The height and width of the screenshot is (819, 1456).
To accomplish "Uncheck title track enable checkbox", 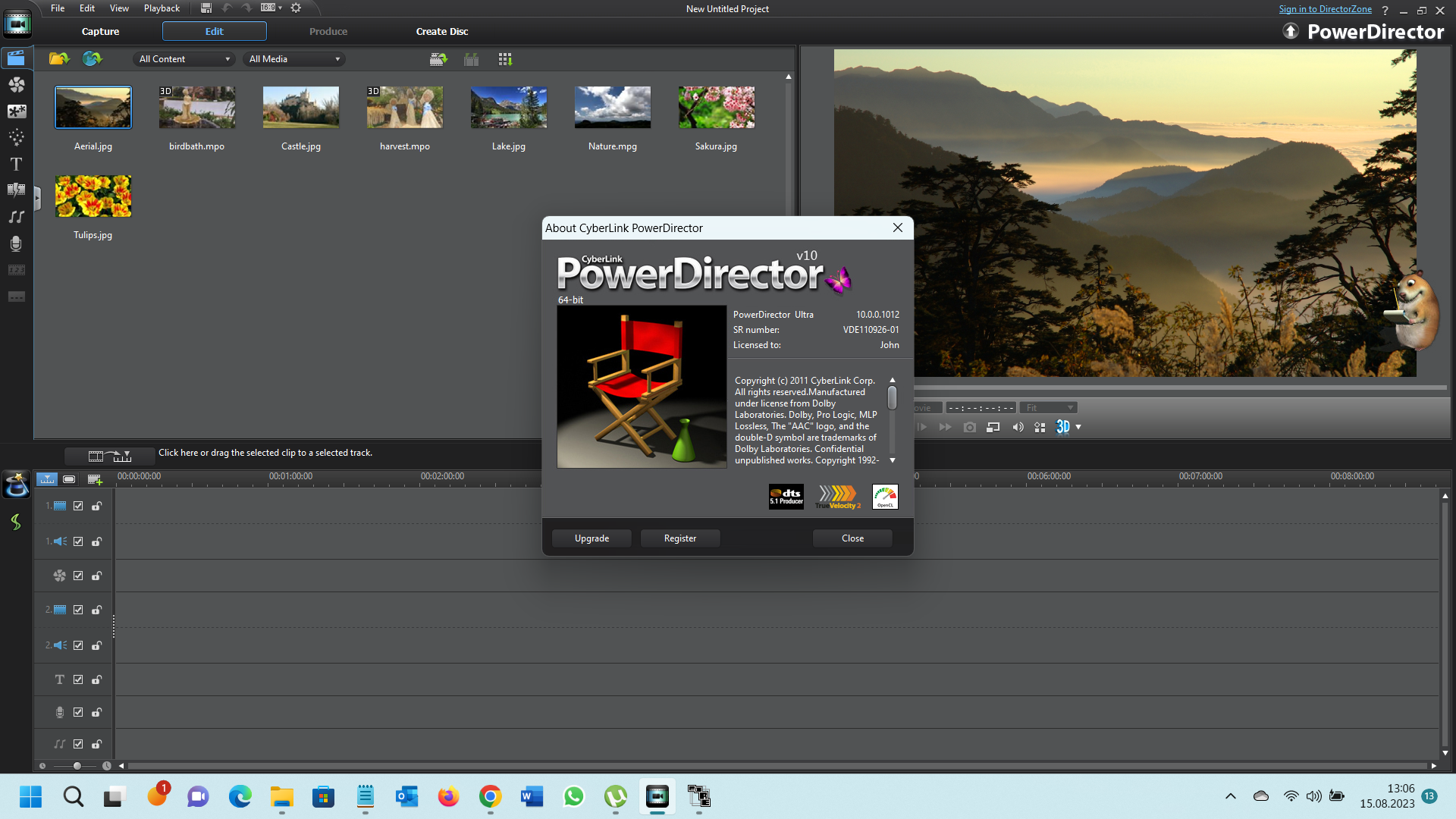I will click(x=78, y=679).
